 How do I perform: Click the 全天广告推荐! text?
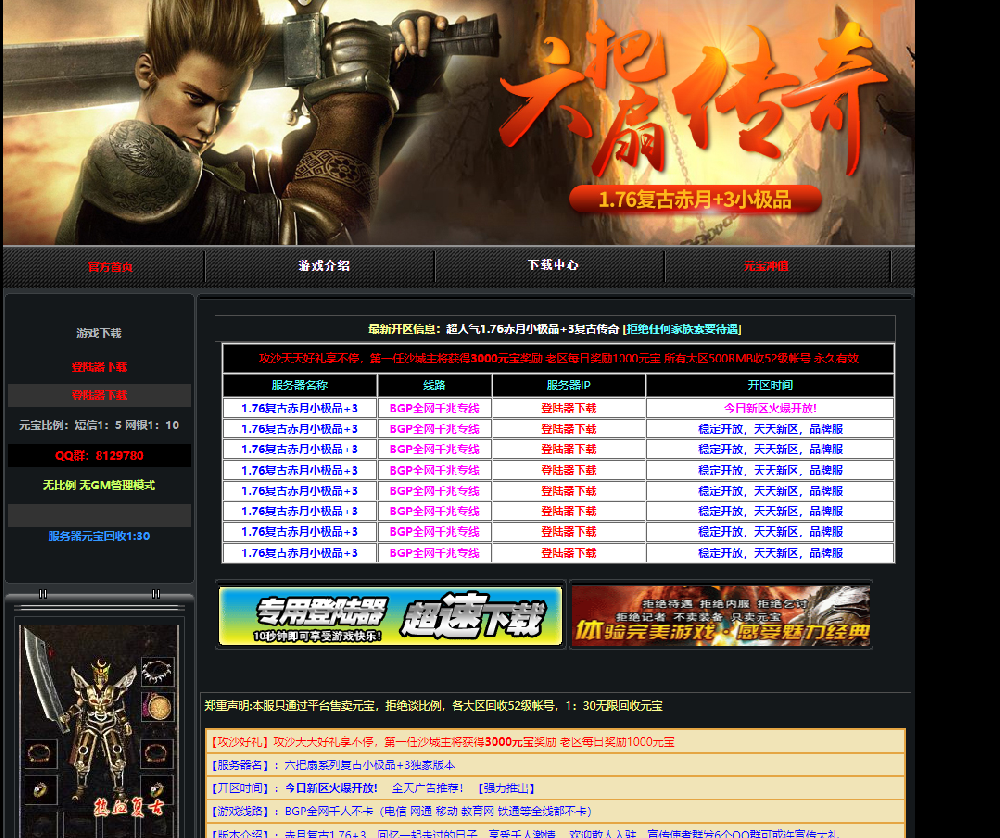[427, 788]
